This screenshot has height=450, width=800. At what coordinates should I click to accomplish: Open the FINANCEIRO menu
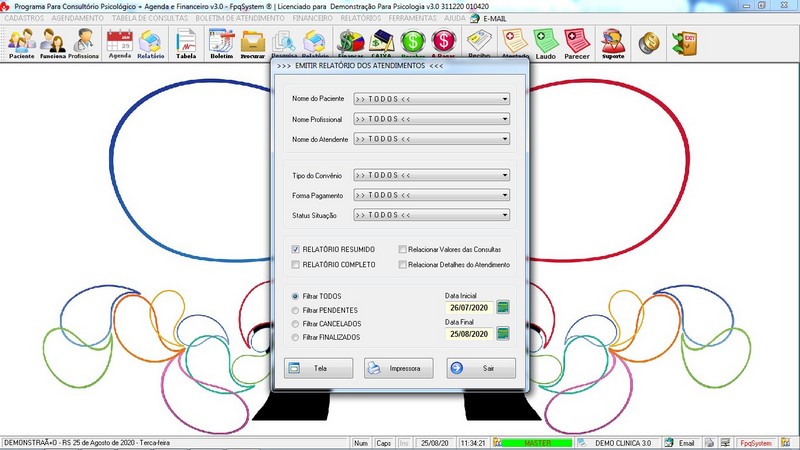pyautogui.click(x=313, y=18)
